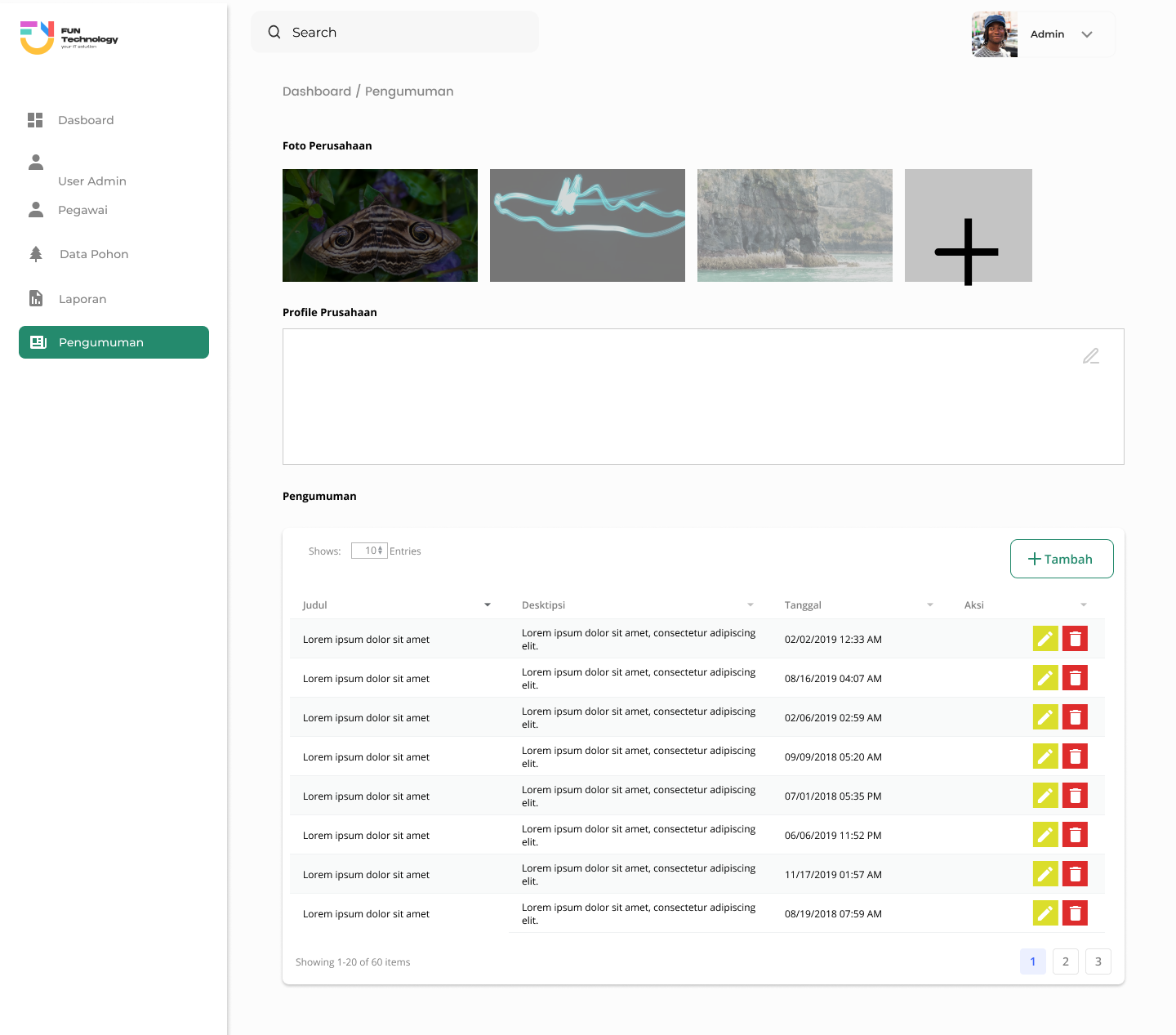Sort by the Tanggal column arrow
The width and height of the screenshot is (1176, 1035).
pyautogui.click(x=930, y=605)
